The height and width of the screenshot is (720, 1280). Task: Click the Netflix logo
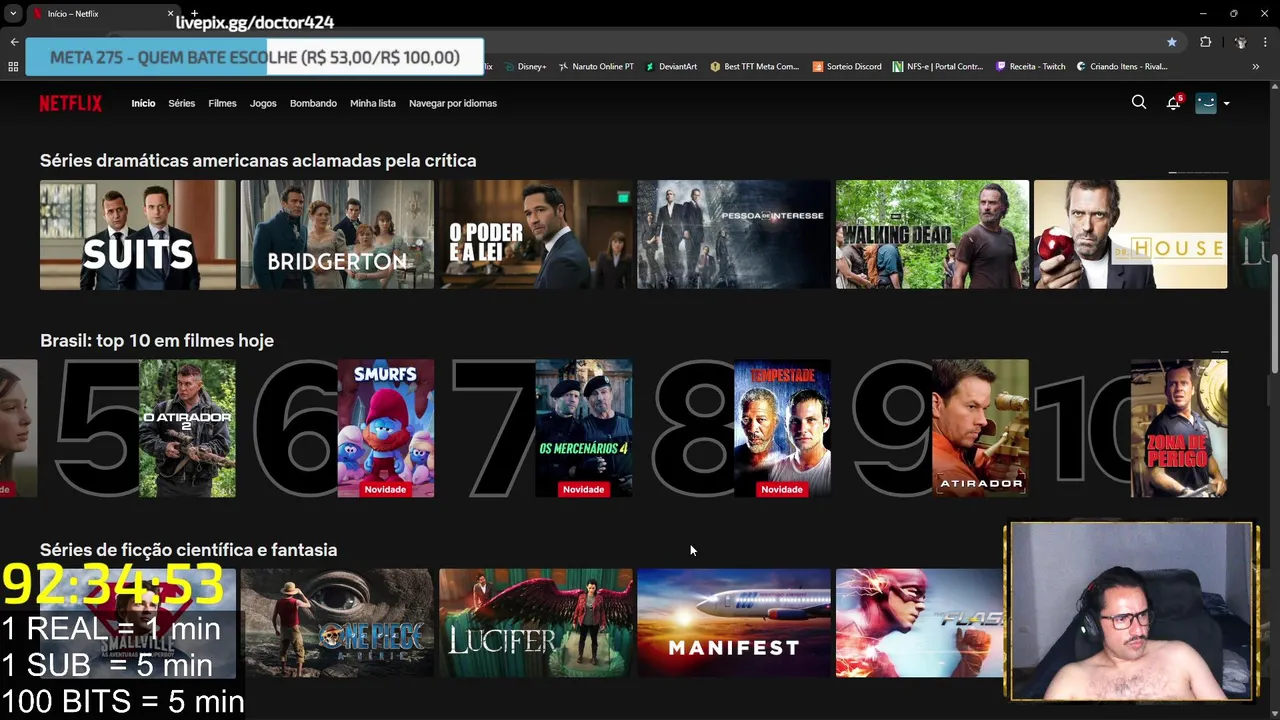(x=70, y=103)
